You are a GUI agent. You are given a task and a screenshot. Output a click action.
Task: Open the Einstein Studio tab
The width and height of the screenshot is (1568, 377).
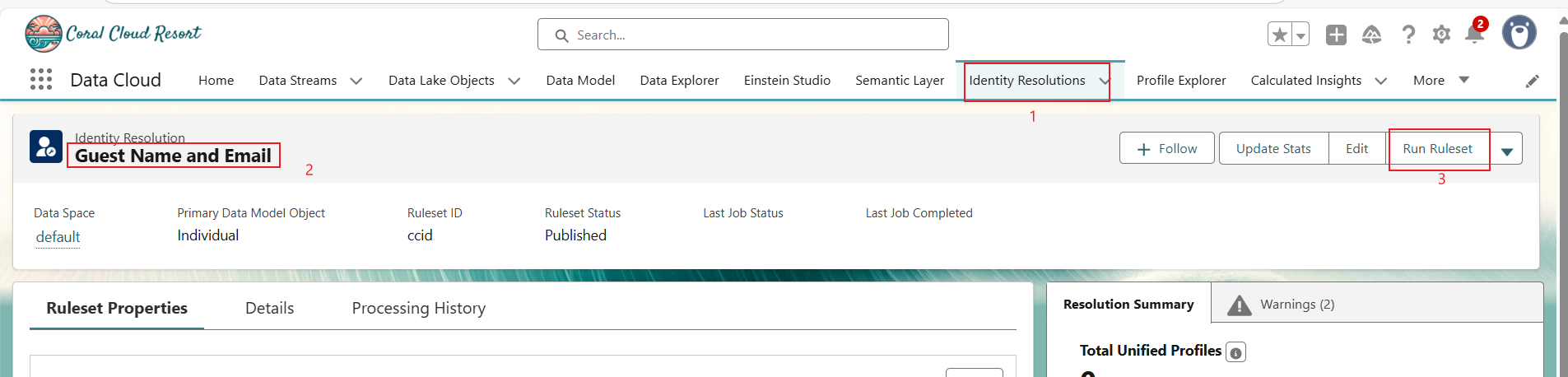tap(787, 80)
